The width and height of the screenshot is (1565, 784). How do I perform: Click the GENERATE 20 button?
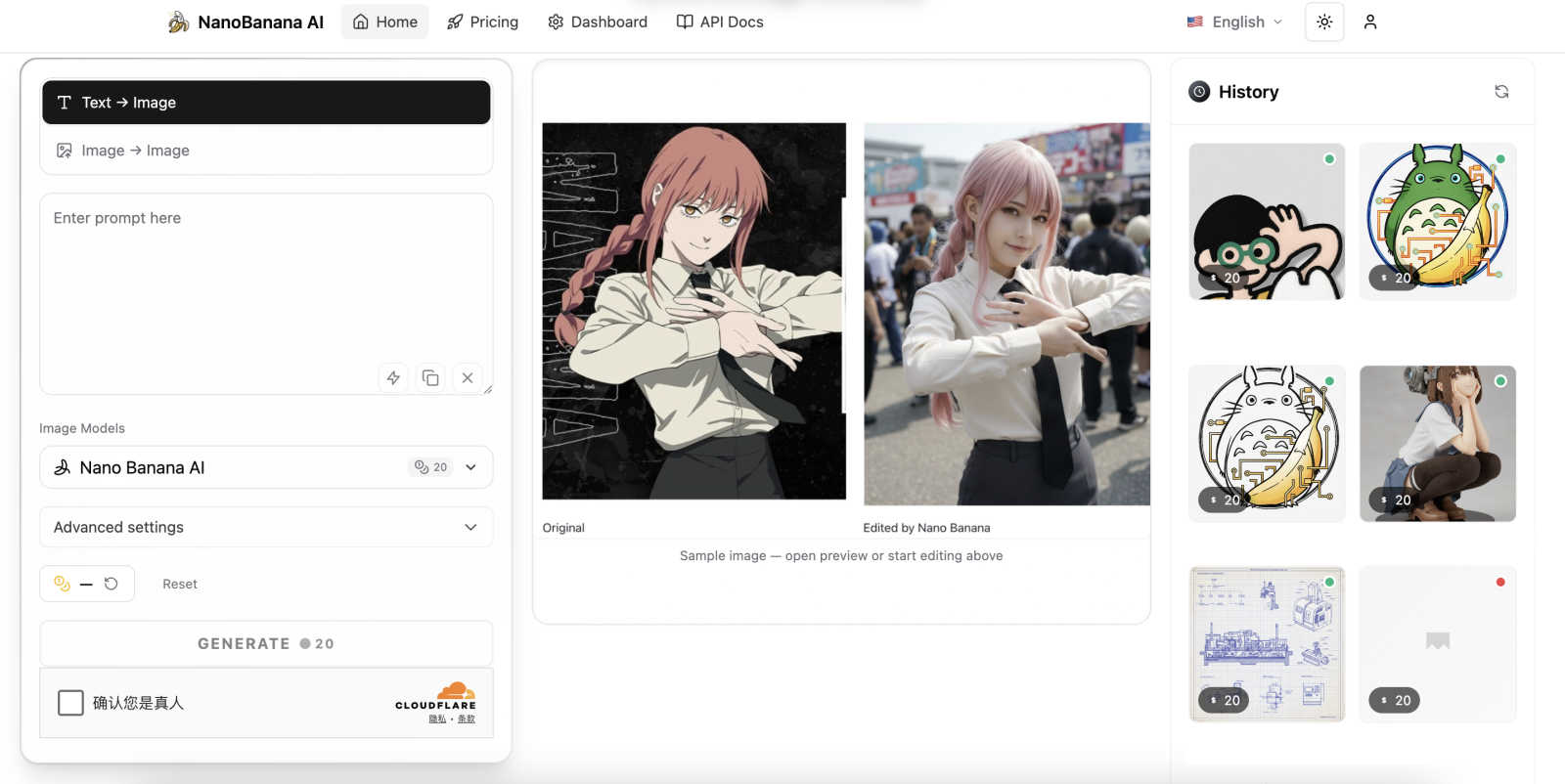pyautogui.click(x=266, y=644)
